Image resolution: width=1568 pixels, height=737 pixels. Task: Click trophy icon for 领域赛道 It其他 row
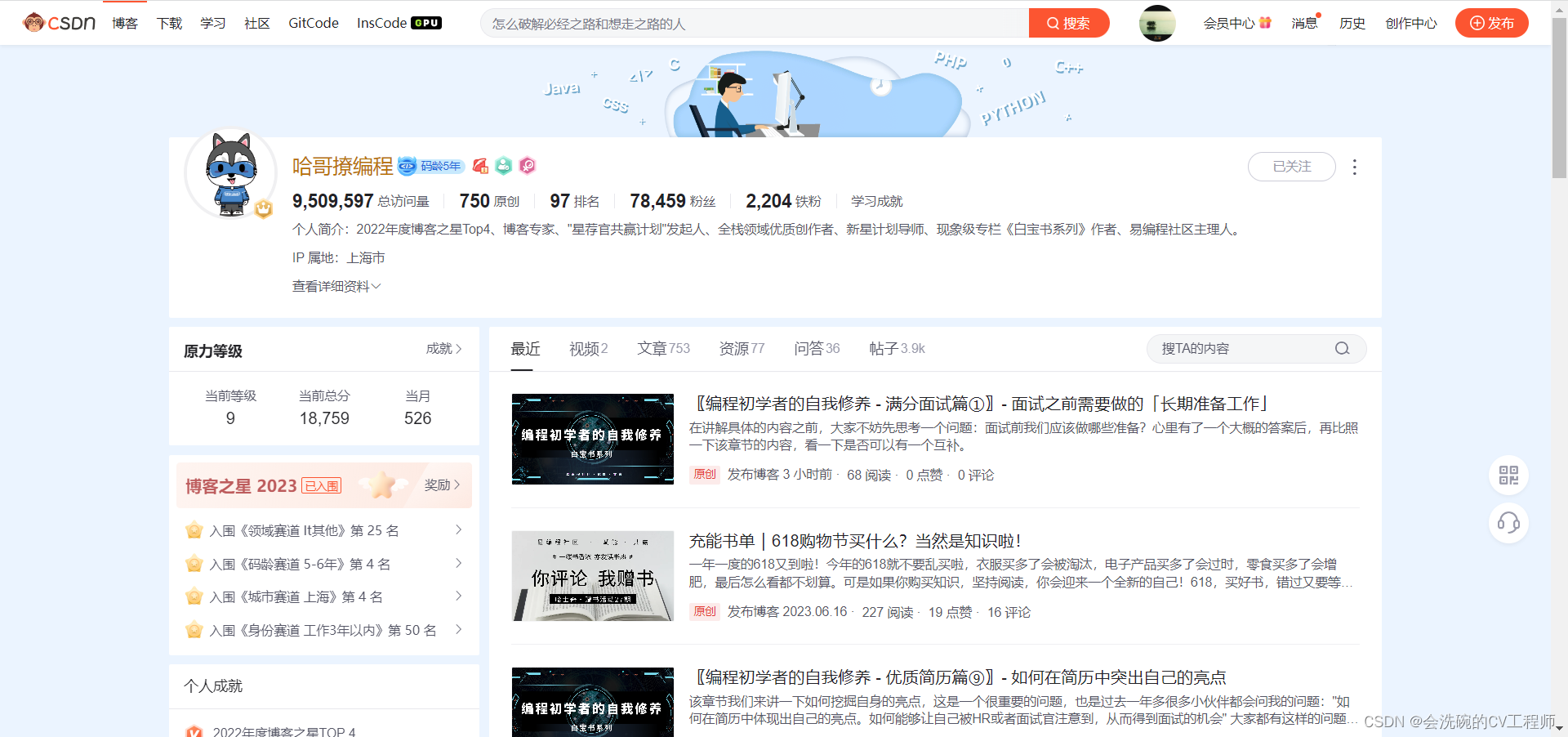tap(194, 530)
